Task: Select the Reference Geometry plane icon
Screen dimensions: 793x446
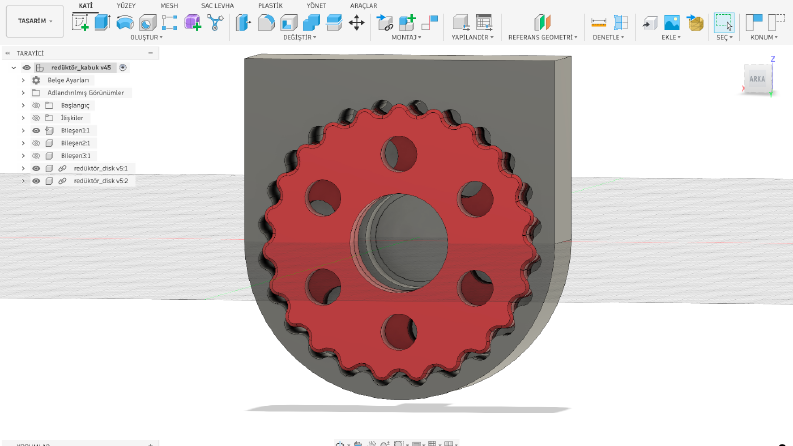Action: (542, 23)
